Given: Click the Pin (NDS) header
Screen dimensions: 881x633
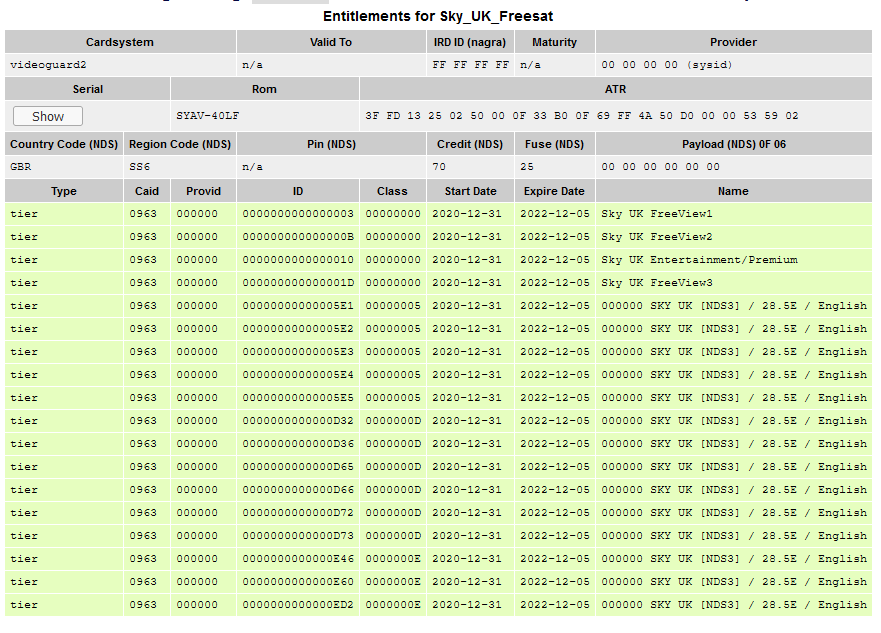Looking at the screenshot, I should pos(331,144).
